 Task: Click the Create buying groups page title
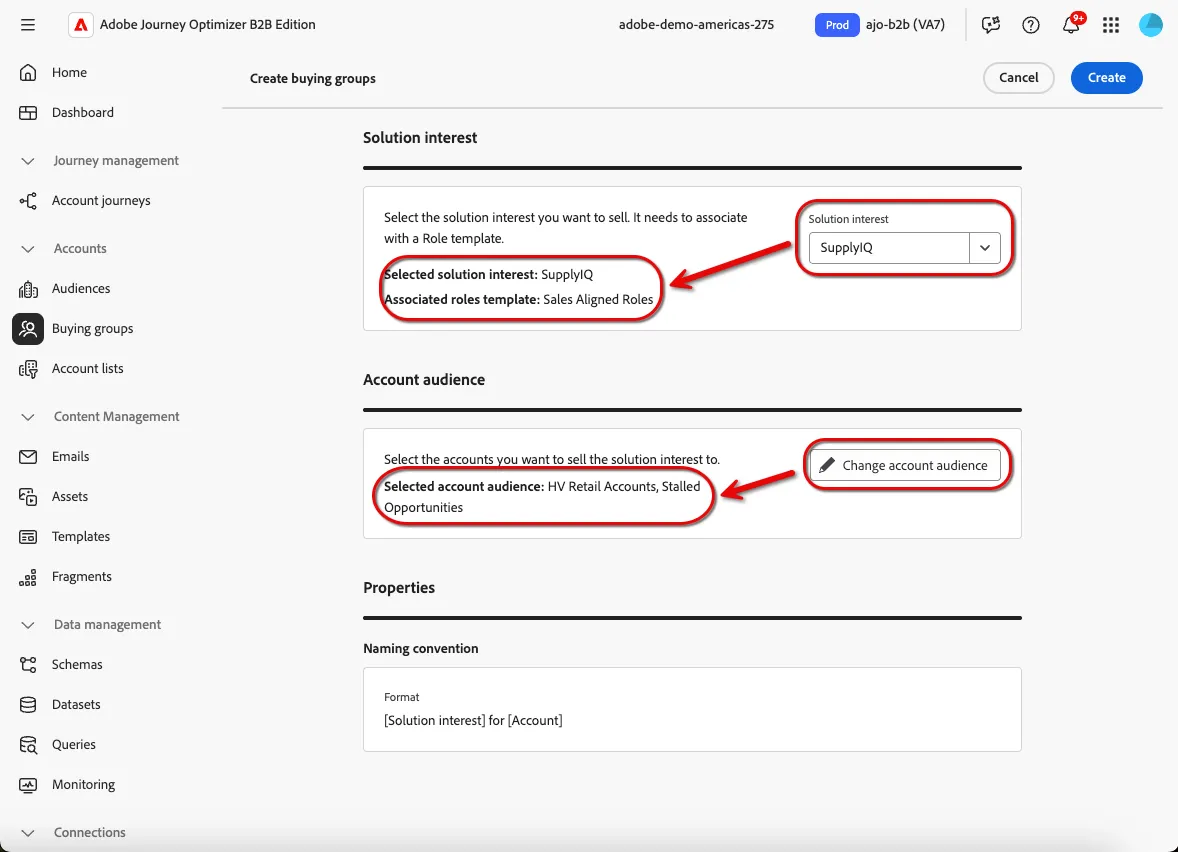click(313, 78)
